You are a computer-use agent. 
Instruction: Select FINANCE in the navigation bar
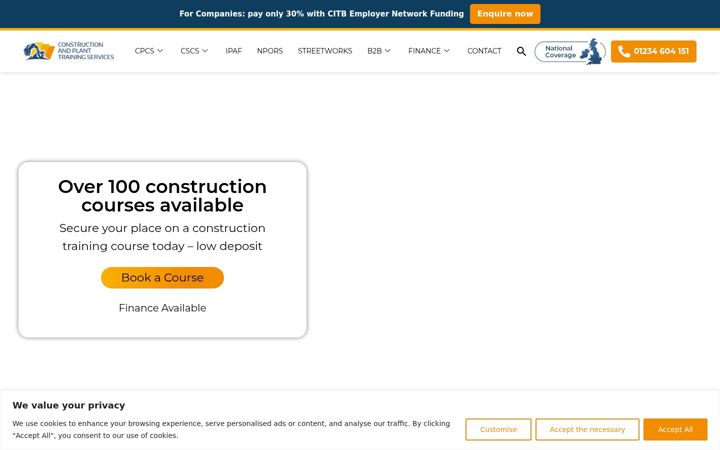[x=424, y=51]
